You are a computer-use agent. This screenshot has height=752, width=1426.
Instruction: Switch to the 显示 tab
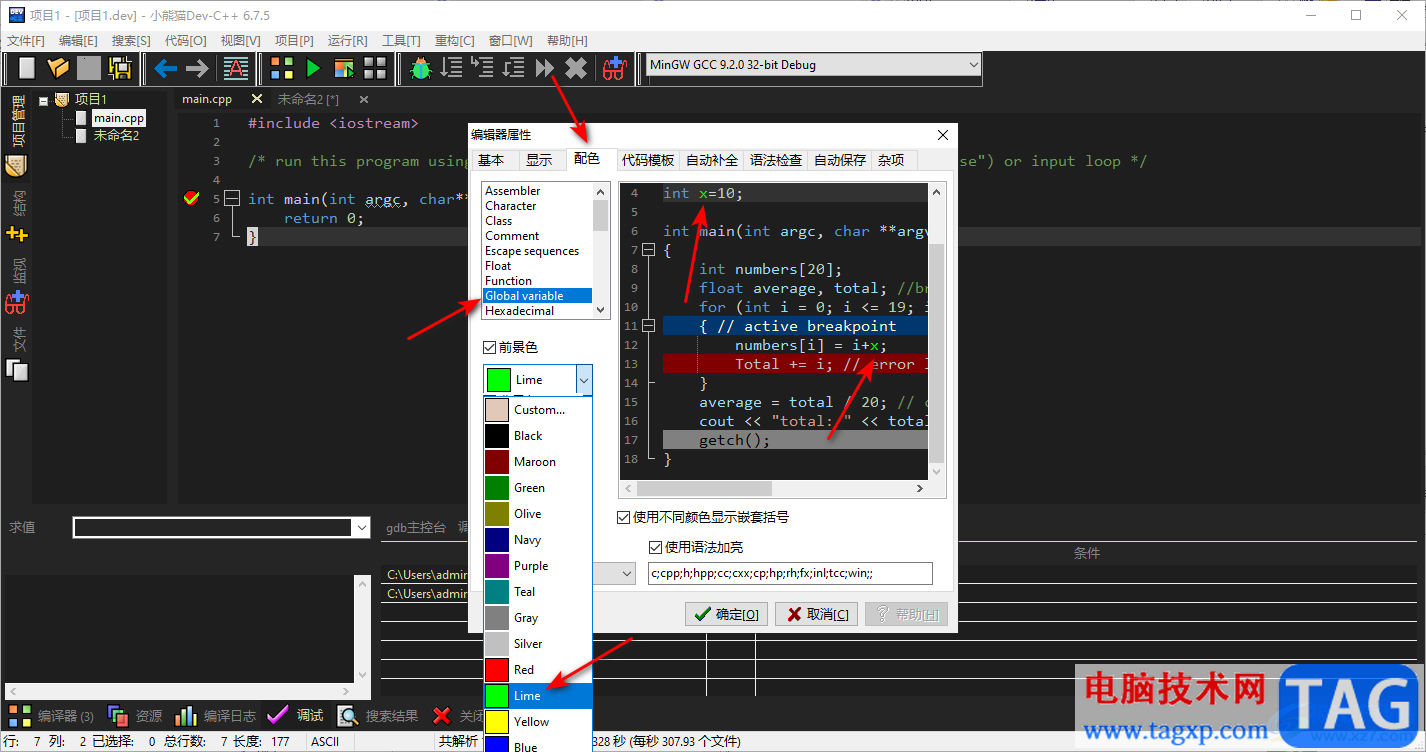(539, 160)
